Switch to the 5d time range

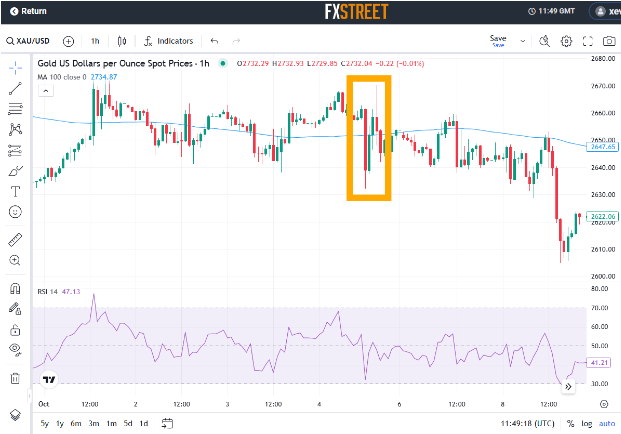(x=126, y=423)
